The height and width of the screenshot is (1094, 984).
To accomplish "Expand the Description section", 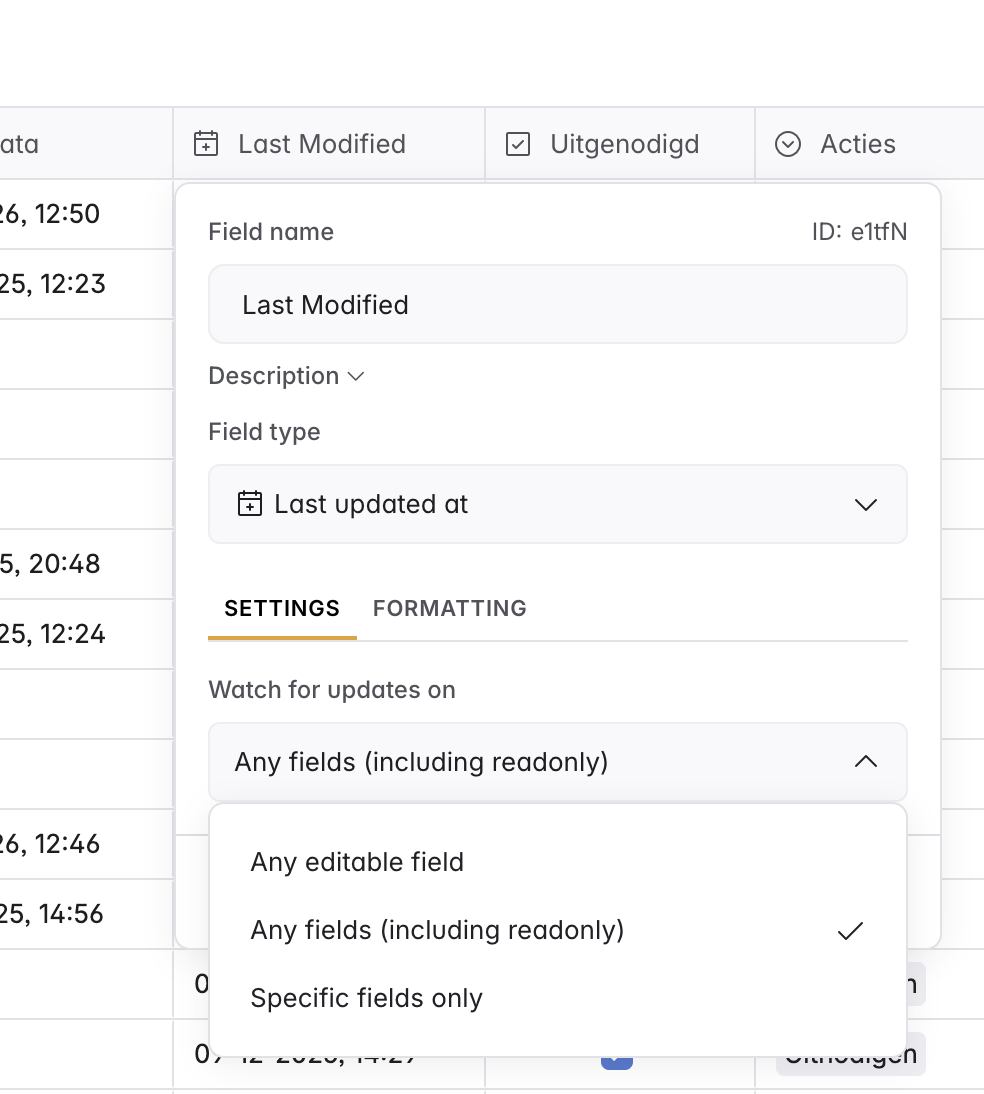I will (x=286, y=376).
